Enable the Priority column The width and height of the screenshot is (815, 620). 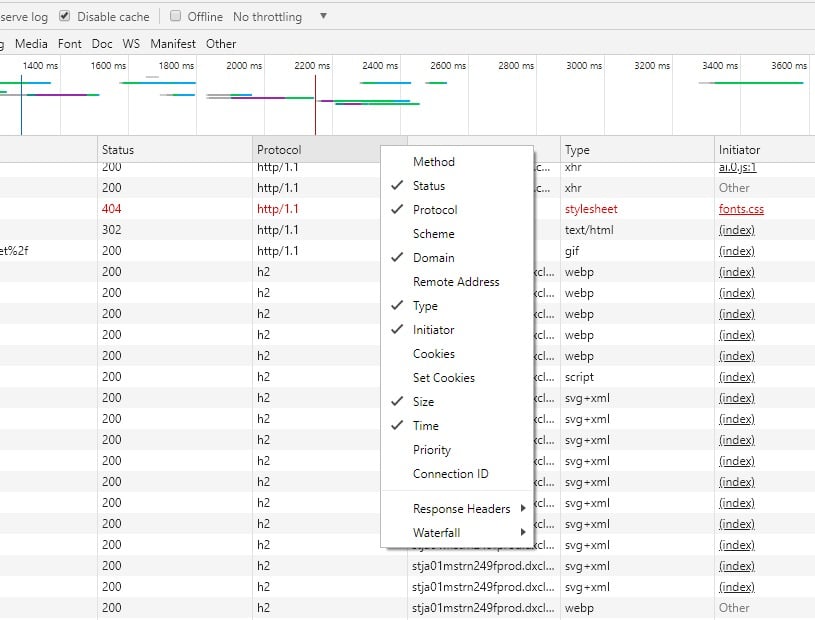point(432,450)
